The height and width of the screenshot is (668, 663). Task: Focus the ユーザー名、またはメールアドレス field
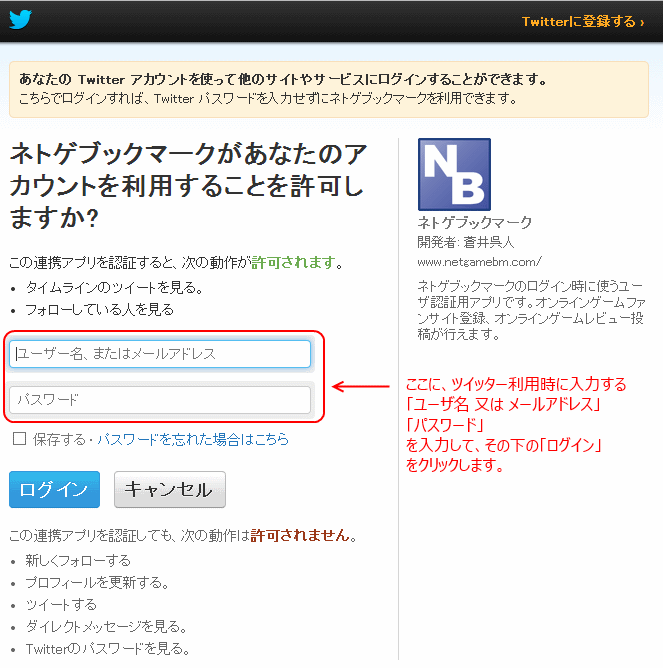pos(160,354)
